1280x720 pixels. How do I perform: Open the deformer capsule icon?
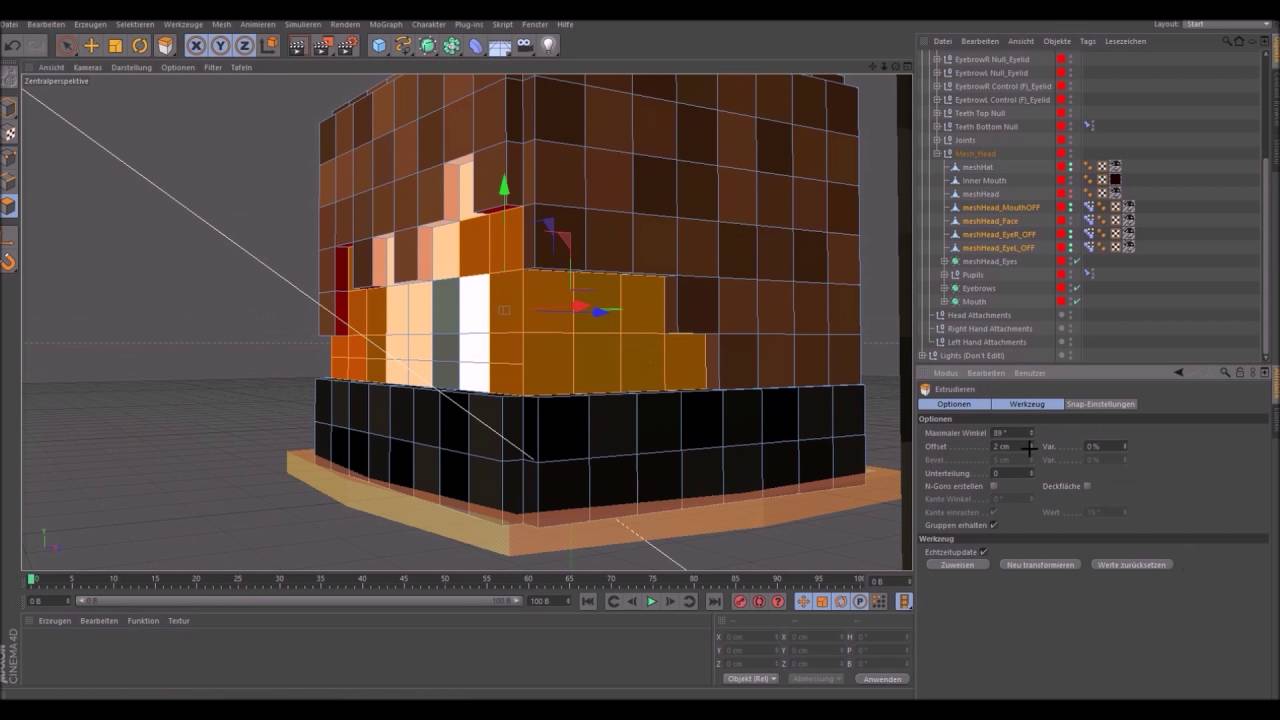(x=476, y=45)
